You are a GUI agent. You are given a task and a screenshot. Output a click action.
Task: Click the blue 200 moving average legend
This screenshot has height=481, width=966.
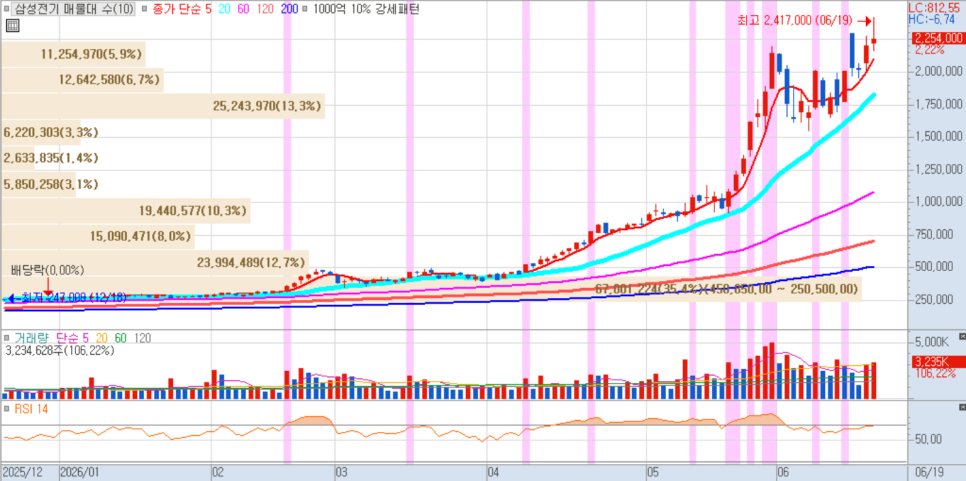(x=290, y=9)
